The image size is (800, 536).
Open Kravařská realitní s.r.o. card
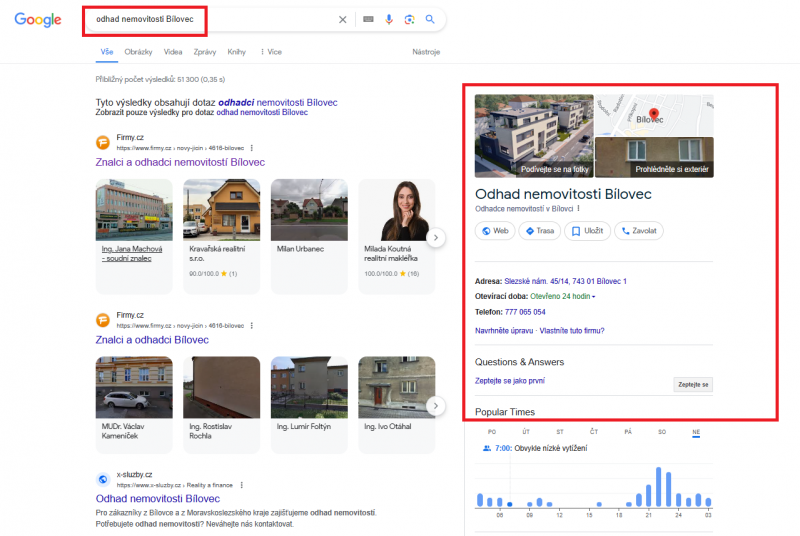click(x=221, y=236)
